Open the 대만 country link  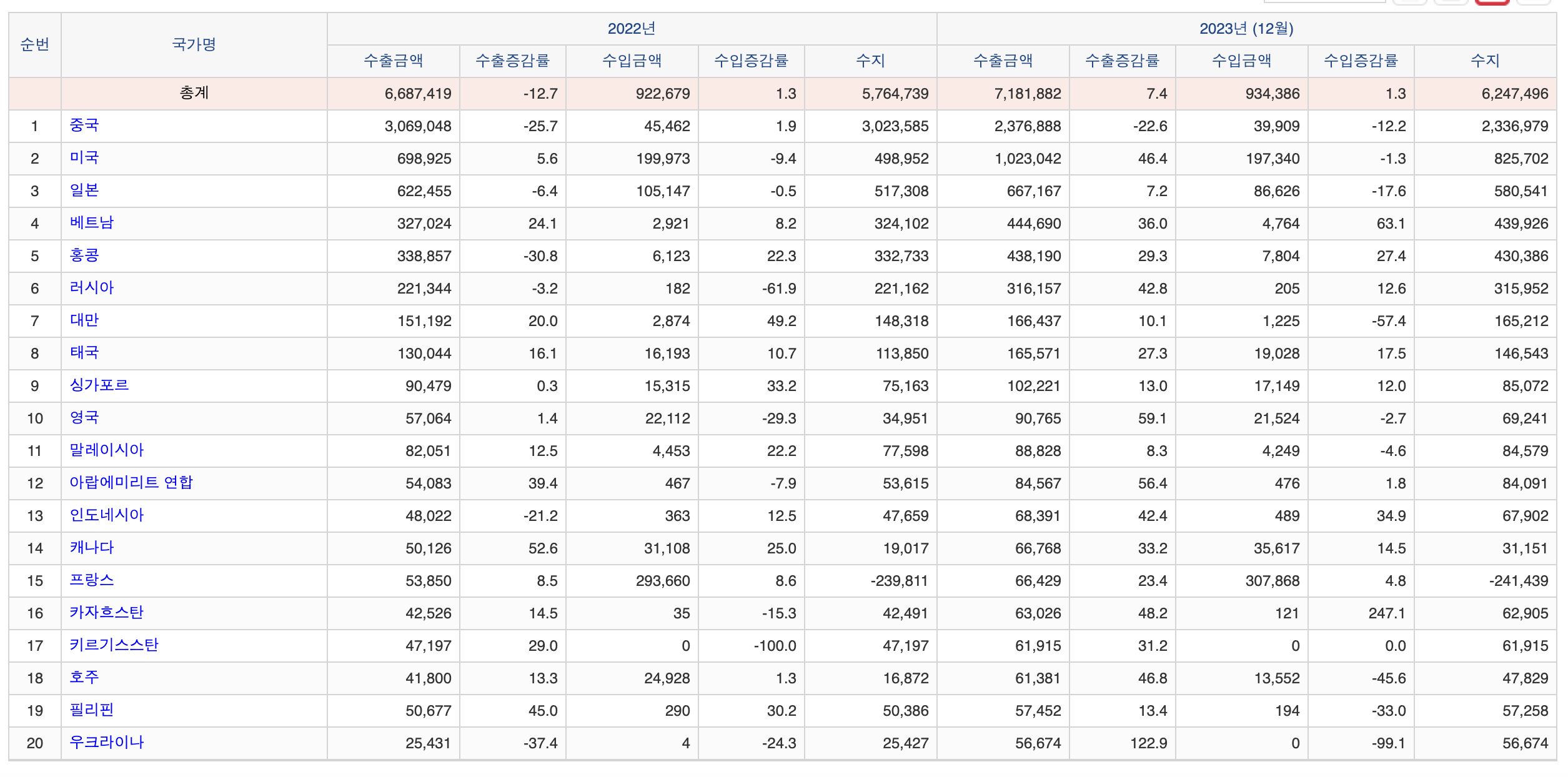[84, 320]
